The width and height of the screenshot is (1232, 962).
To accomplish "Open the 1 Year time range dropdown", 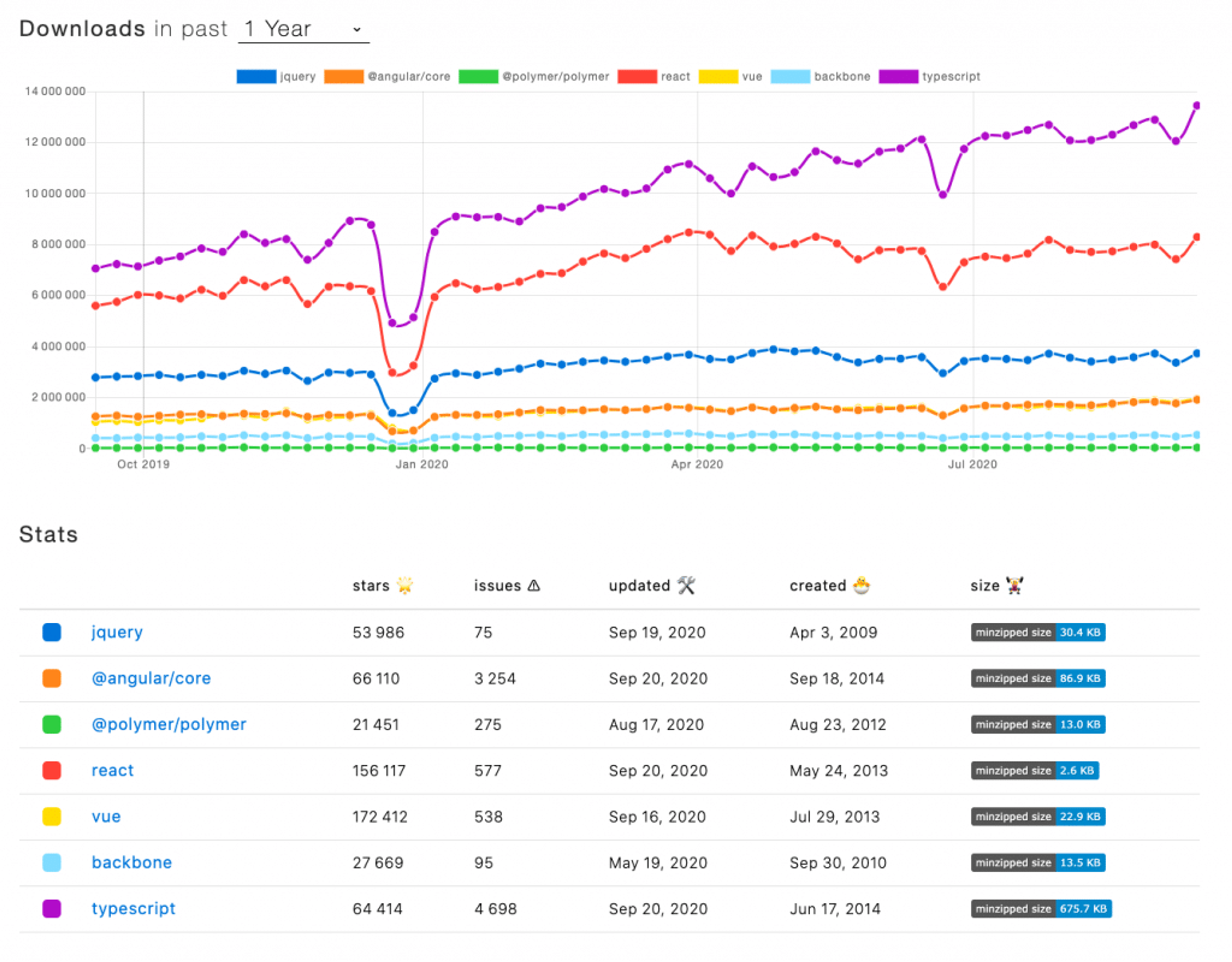I will 304,29.
